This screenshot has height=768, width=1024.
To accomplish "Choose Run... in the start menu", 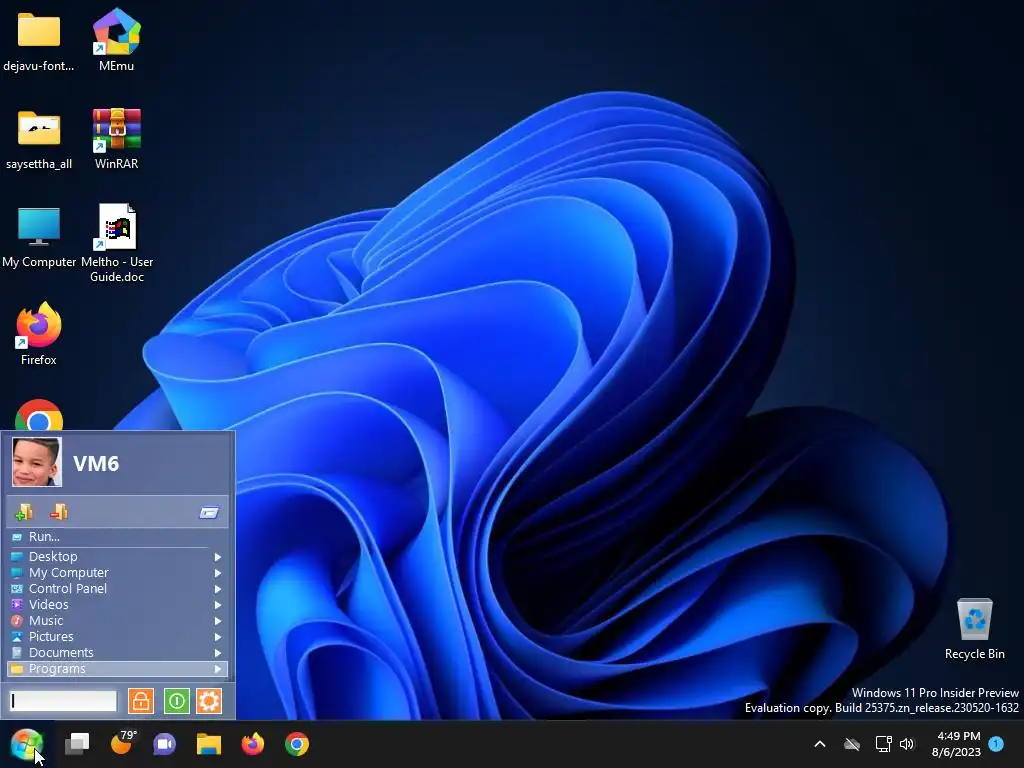I will pos(118,537).
